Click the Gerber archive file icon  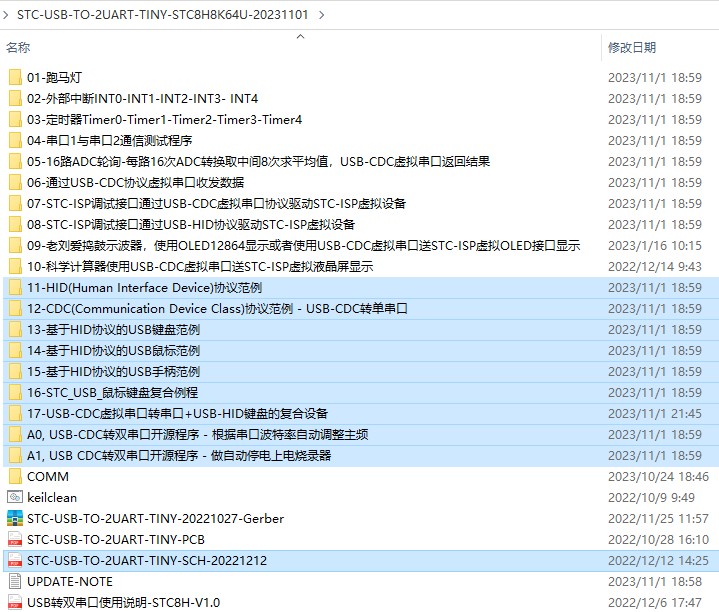pyautogui.click(x=15, y=518)
